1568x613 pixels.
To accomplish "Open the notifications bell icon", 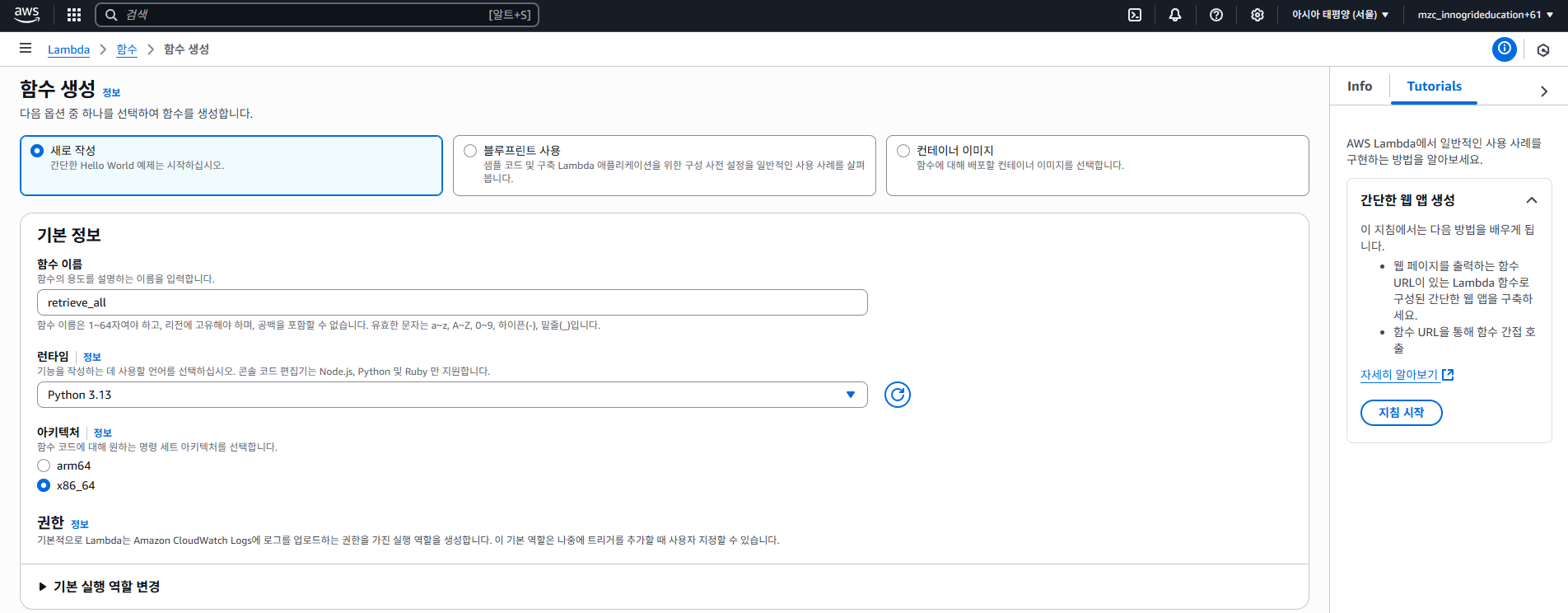I will (x=1175, y=15).
